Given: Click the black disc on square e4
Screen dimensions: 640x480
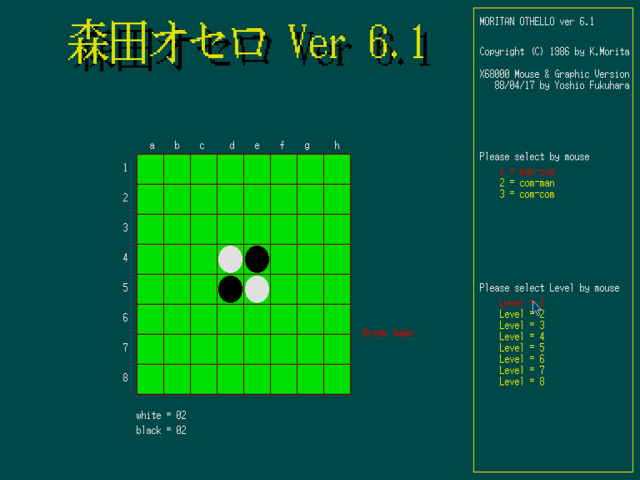Looking at the screenshot, I should [257, 259].
